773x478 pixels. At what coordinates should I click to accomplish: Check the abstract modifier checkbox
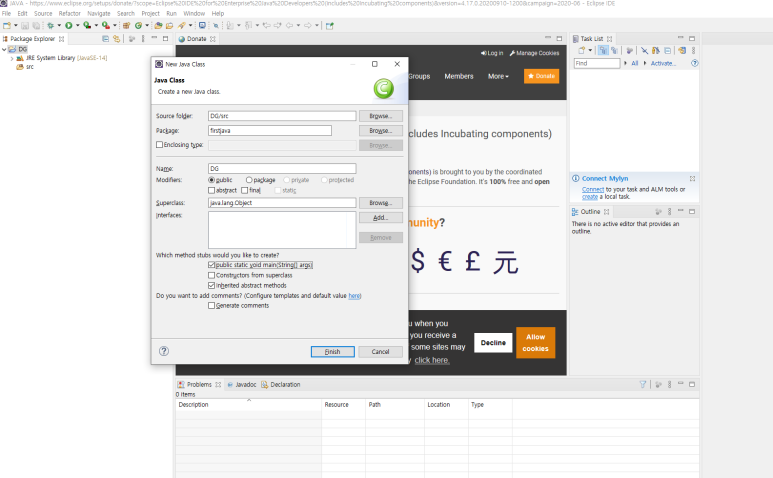(x=211, y=190)
